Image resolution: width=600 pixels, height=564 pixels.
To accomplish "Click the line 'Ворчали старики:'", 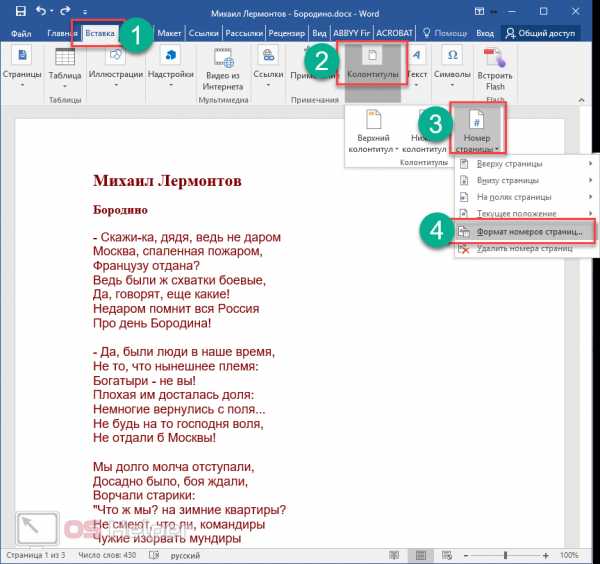I will pyautogui.click(x=144, y=496).
